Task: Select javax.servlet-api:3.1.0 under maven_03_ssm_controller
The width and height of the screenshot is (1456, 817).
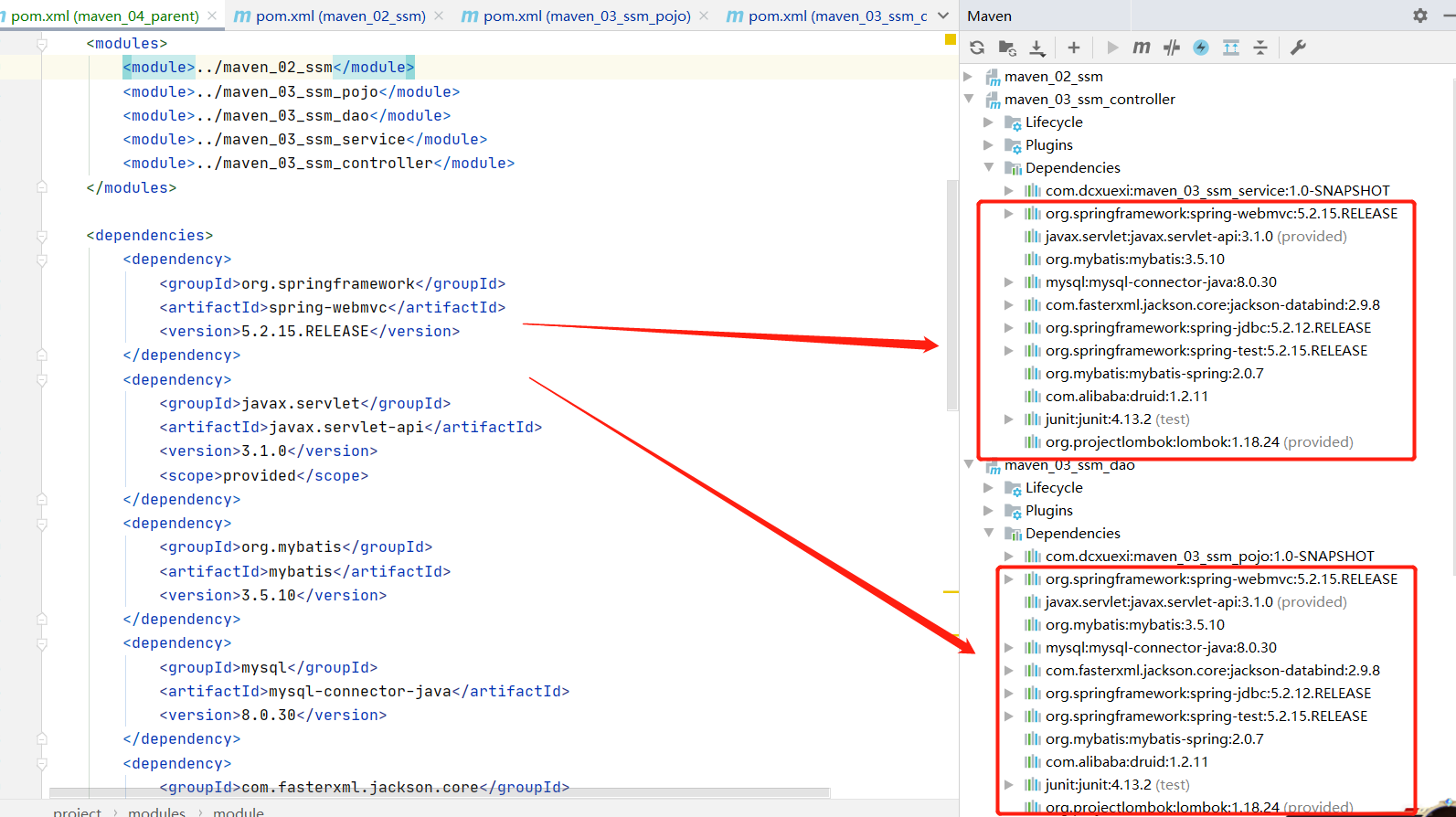Action: click(x=1196, y=237)
